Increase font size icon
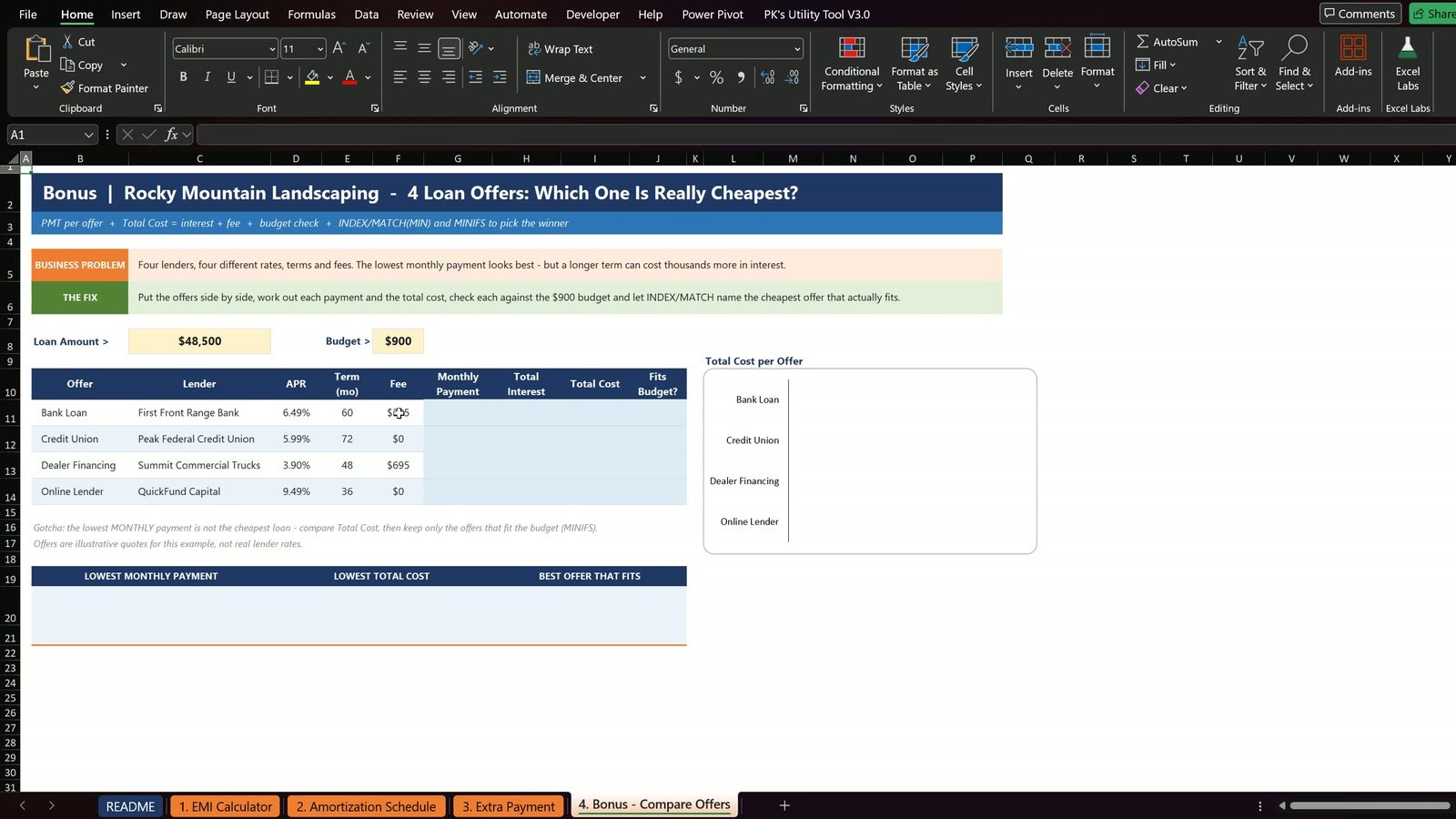The height and width of the screenshot is (819, 1456). pyautogui.click(x=339, y=48)
